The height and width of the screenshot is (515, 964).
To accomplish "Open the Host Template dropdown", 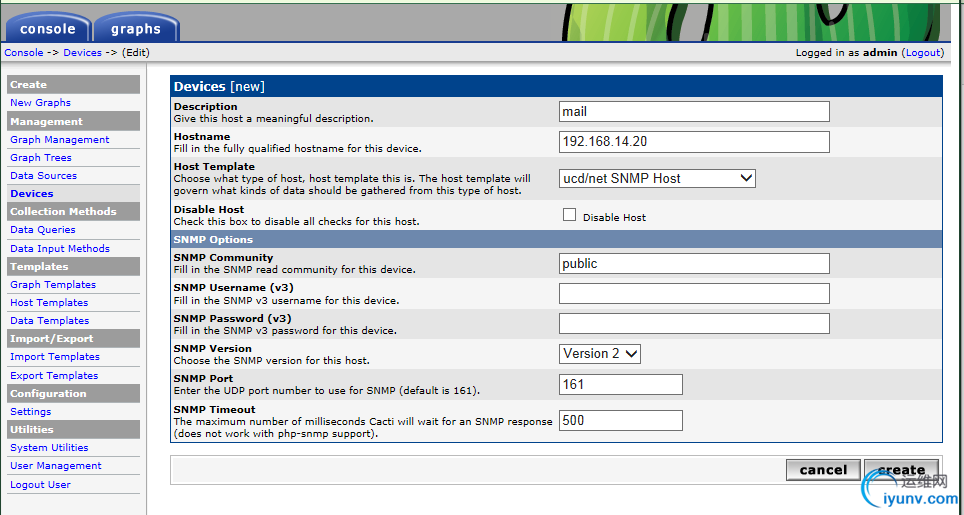I will (x=657, y=178).
